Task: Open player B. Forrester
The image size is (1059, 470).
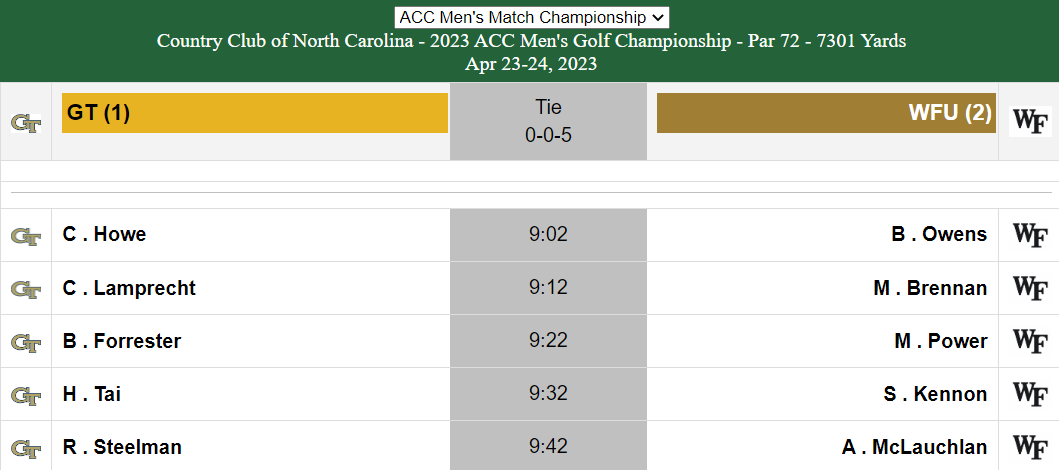Action: (x=122, y=341)
